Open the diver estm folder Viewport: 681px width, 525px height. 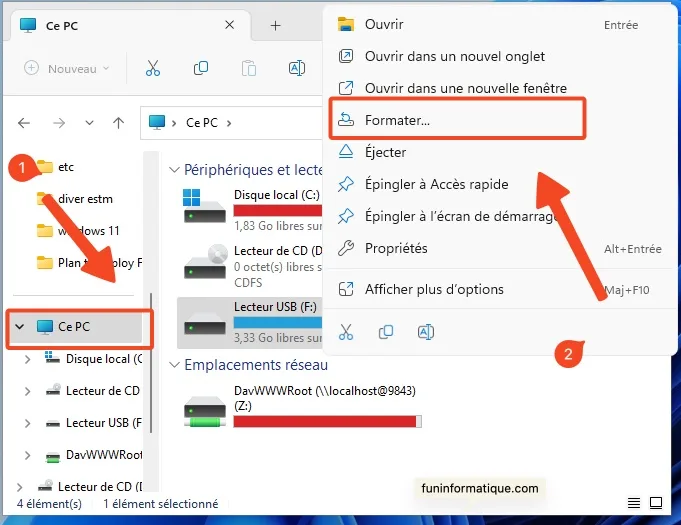75,199
